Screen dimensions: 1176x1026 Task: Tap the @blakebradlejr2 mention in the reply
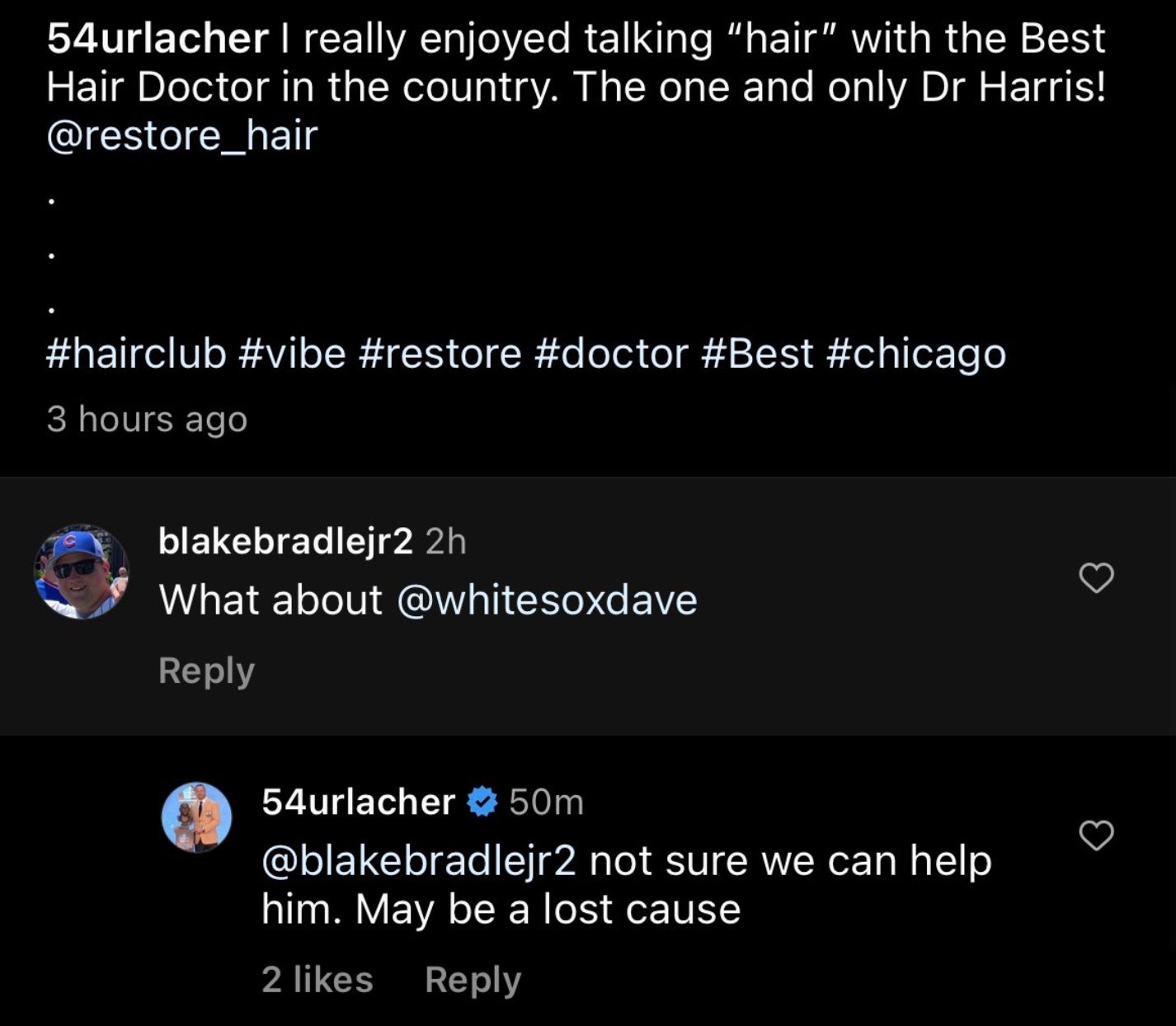coord(419,861)
